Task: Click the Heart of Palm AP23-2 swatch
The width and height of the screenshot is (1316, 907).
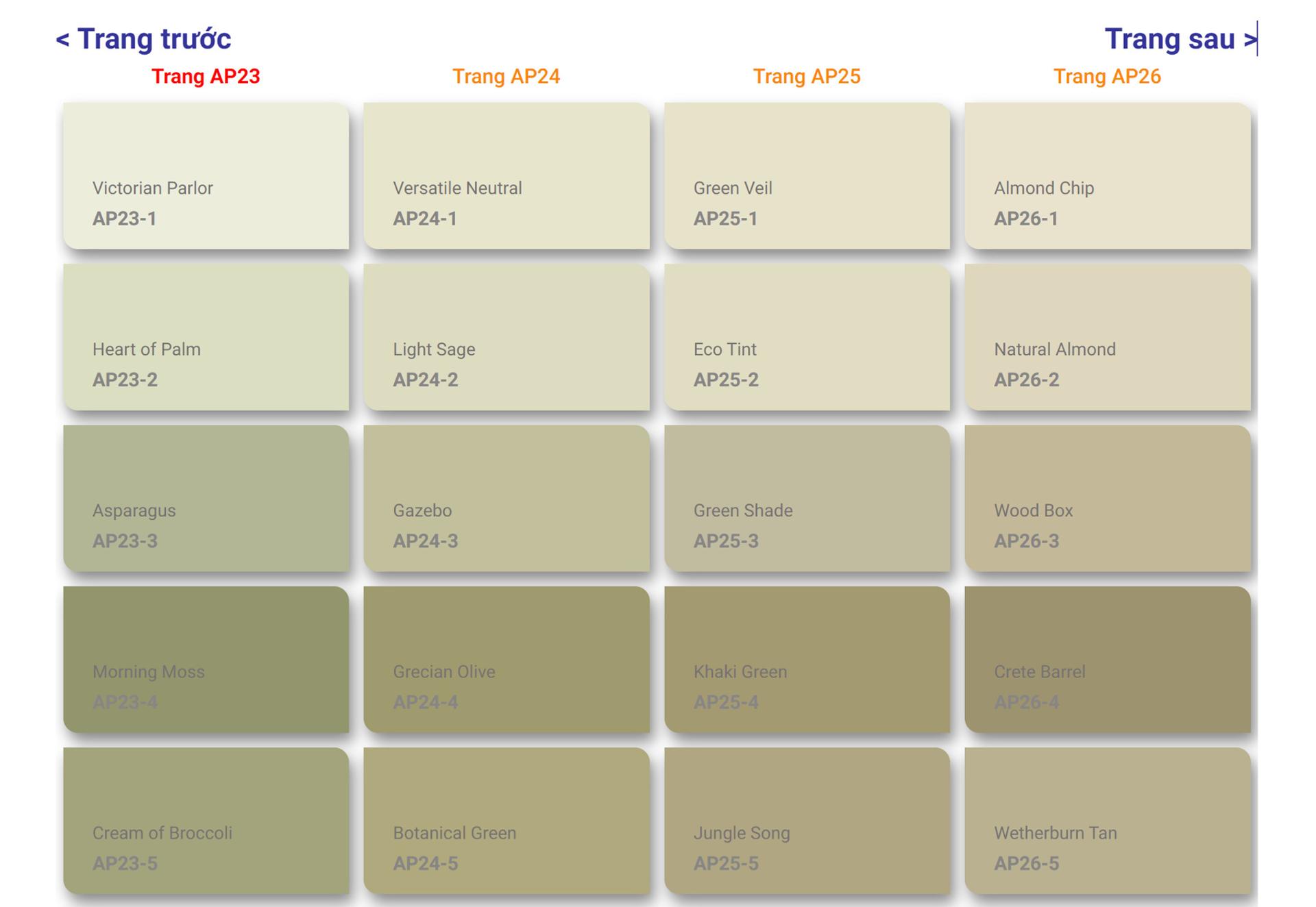Action: pos(206,337)
